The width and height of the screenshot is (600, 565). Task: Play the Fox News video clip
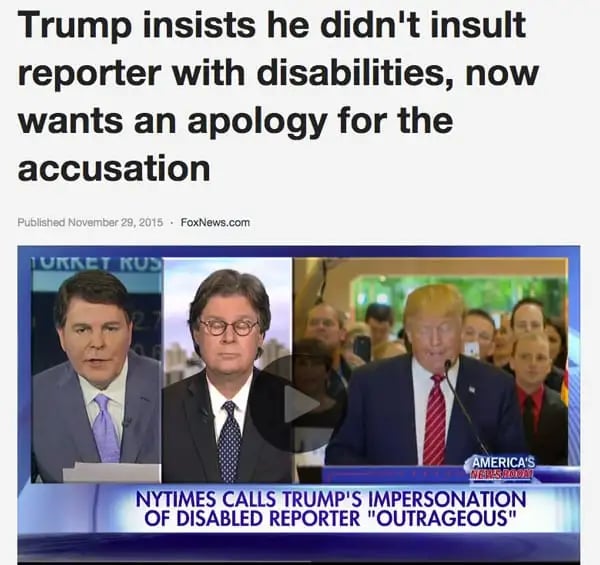pyautogui.click(x=299, y=404)
